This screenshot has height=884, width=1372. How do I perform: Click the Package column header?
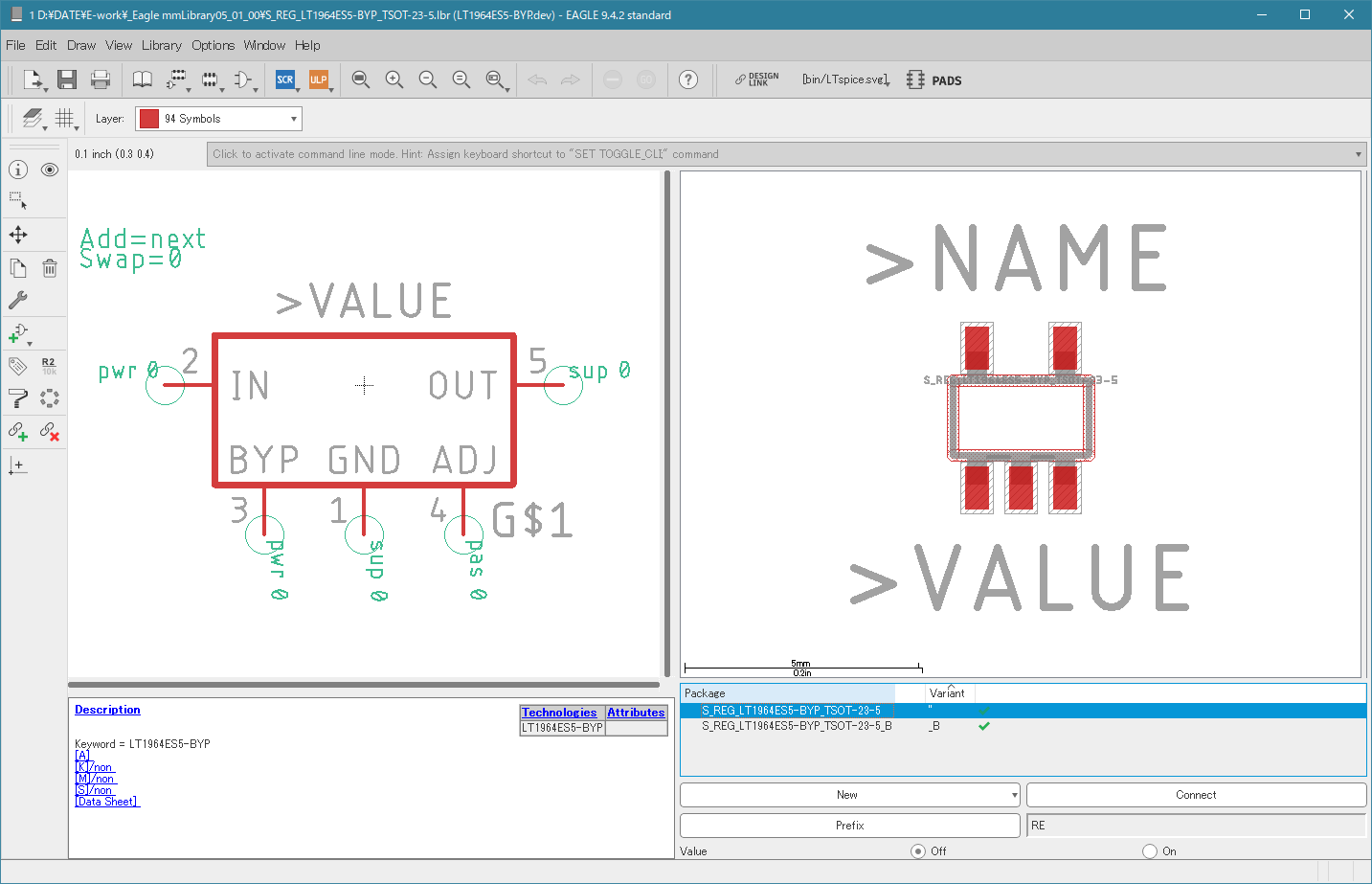(x=788, y=693)
